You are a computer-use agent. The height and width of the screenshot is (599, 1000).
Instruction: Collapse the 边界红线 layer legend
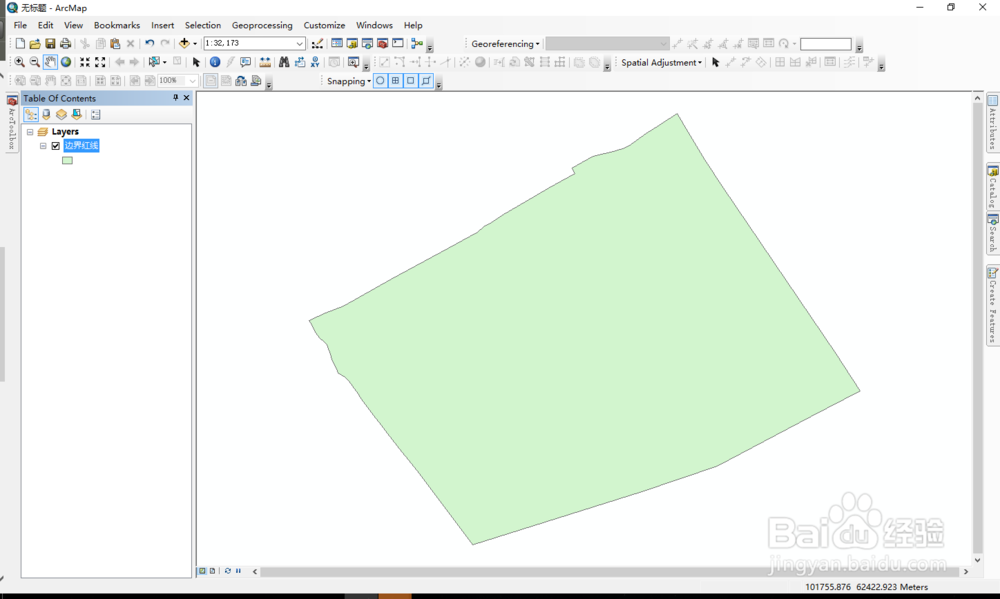click(x=43, y=146)
